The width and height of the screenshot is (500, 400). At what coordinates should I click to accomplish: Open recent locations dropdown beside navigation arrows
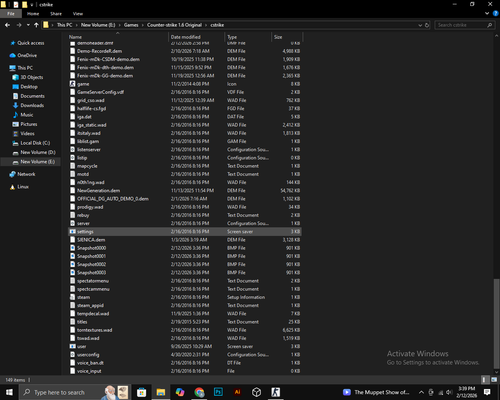point(28,25)
